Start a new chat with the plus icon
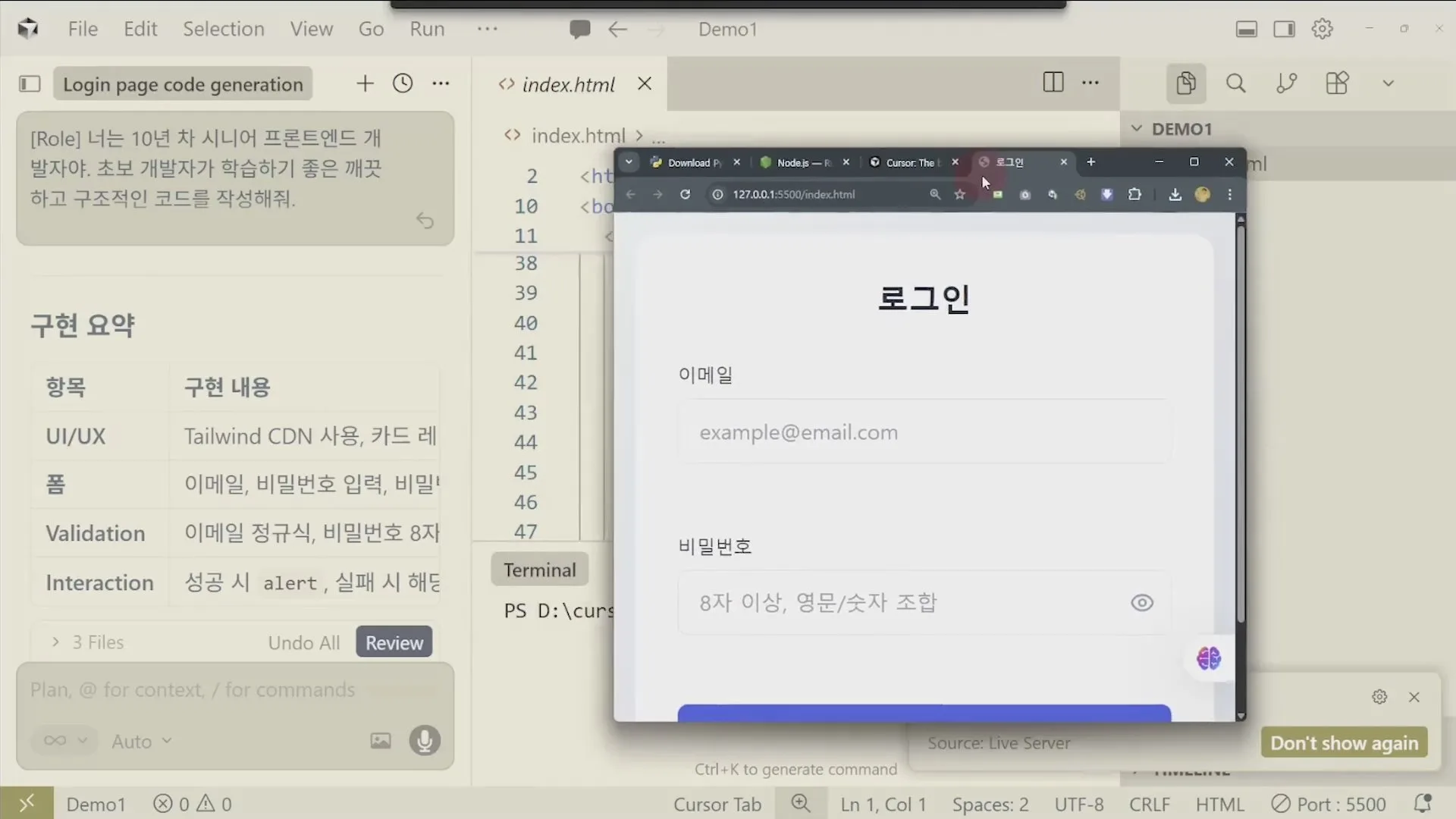1456x819 pixels. pos(365,83)
